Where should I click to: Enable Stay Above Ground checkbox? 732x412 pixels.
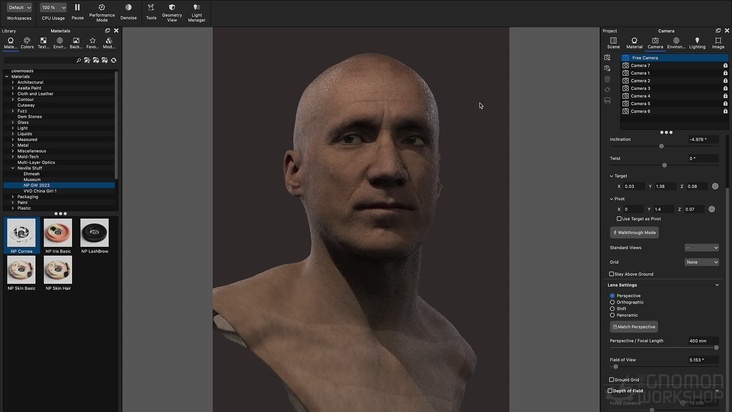click(612, 274)
